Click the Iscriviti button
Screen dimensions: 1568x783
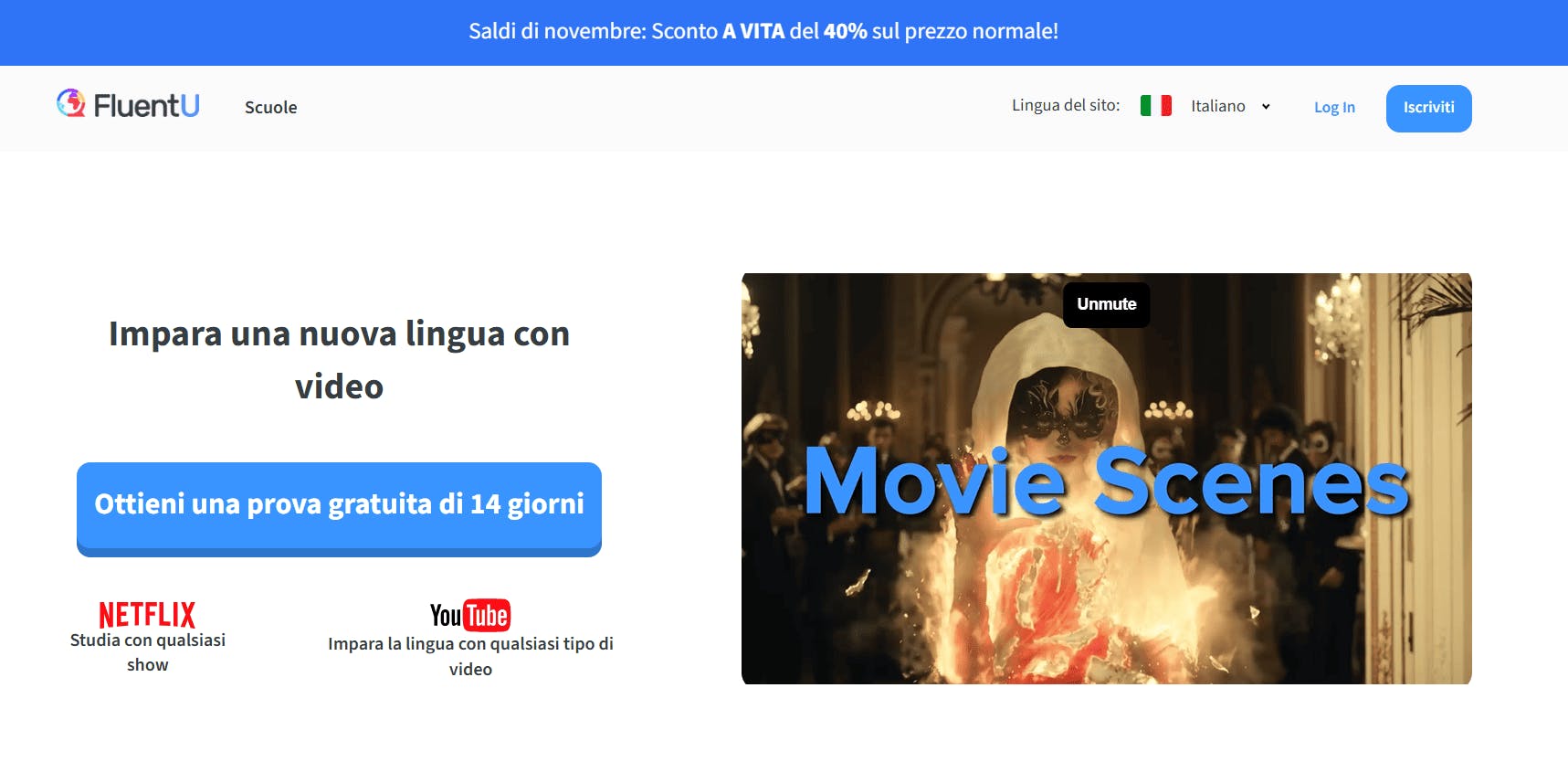pos(1428,108)
